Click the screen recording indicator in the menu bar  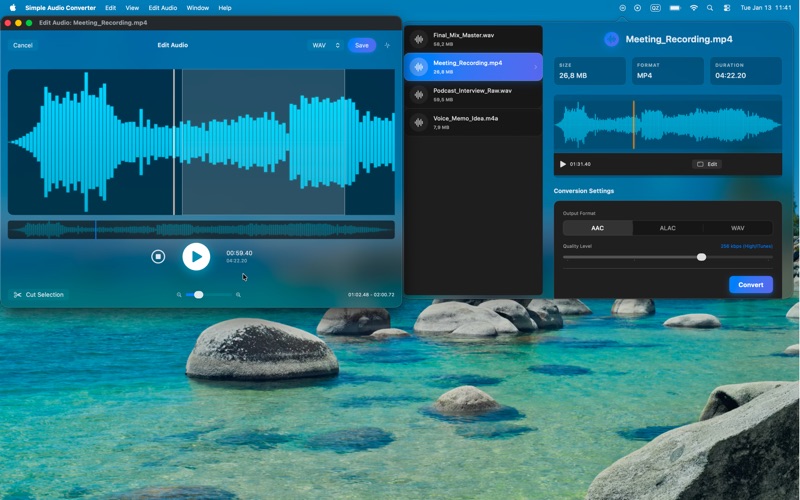click(637, 8)
